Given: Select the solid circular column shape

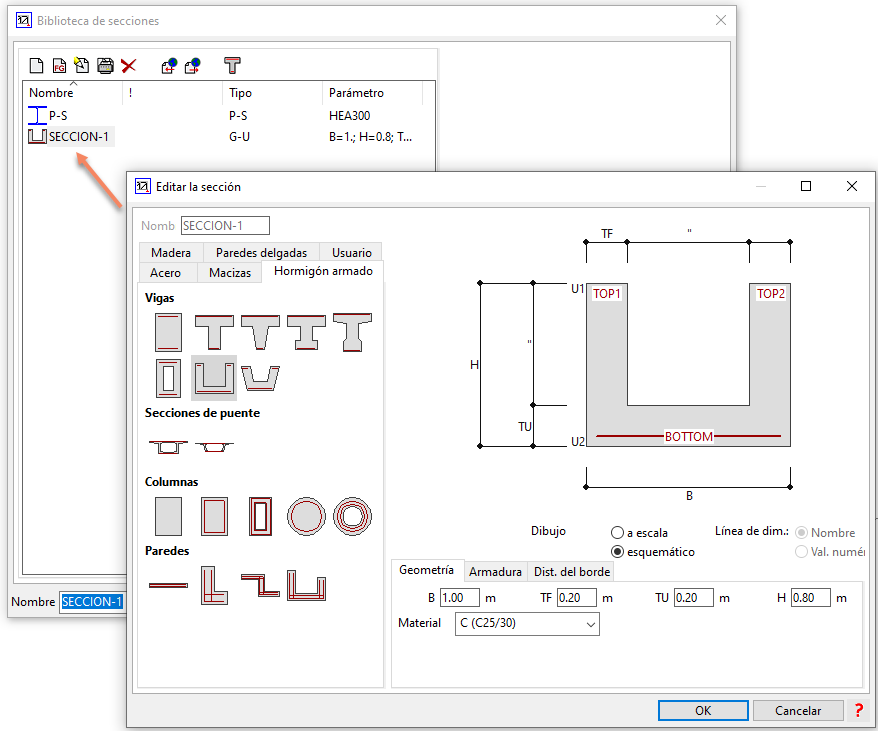Looking at the screenshot, I should coord(306,516).
